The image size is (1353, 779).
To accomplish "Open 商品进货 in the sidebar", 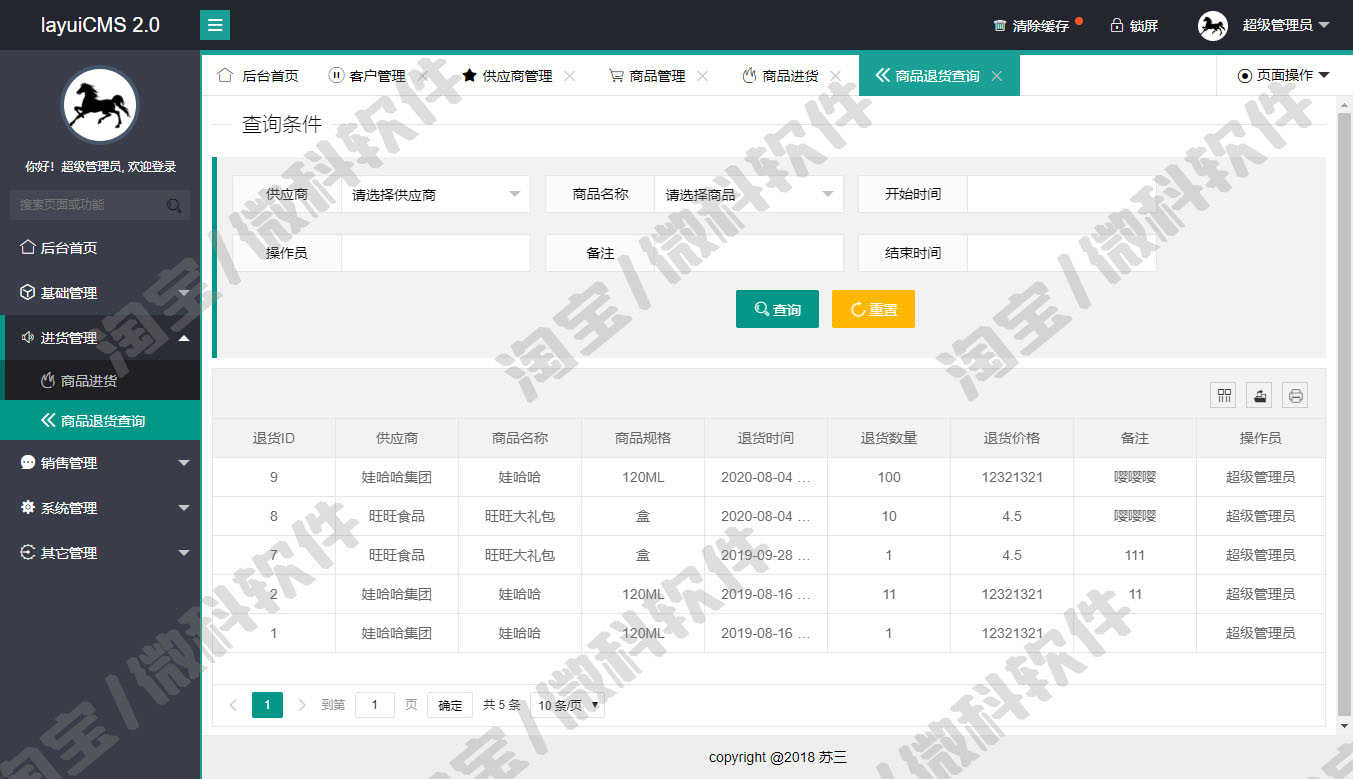I will 100,381.
